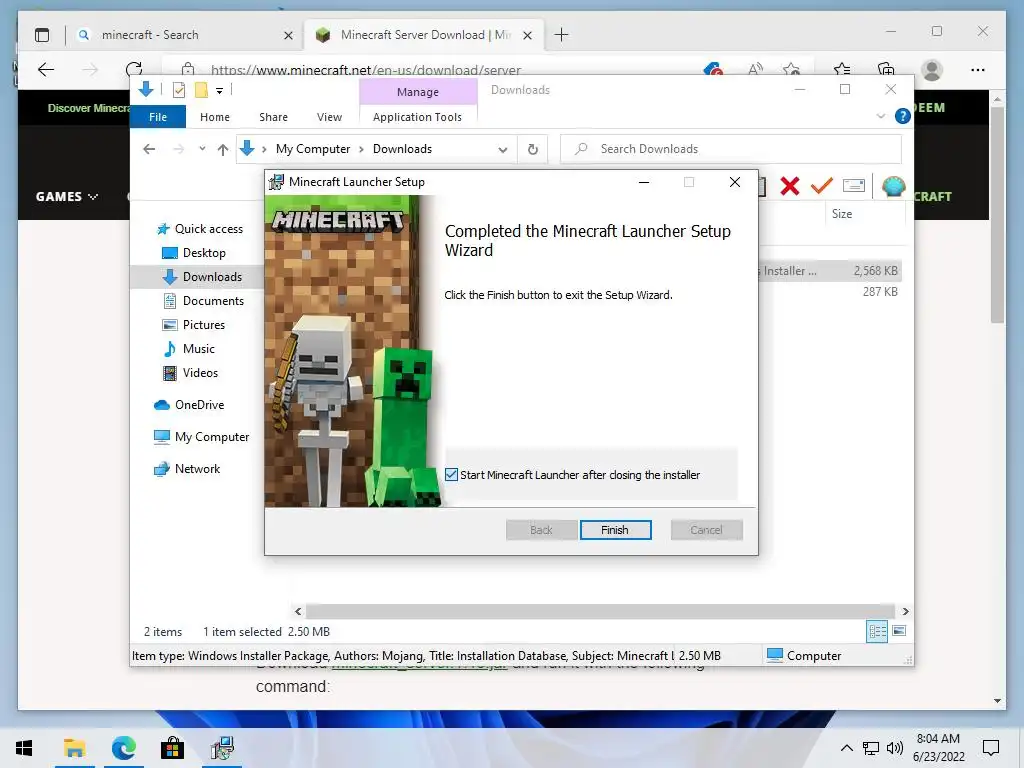This screenshot has width=1024, height=768.
Task: Open recent locations dropdown in Explorer
Action: [x=202, y=149]
